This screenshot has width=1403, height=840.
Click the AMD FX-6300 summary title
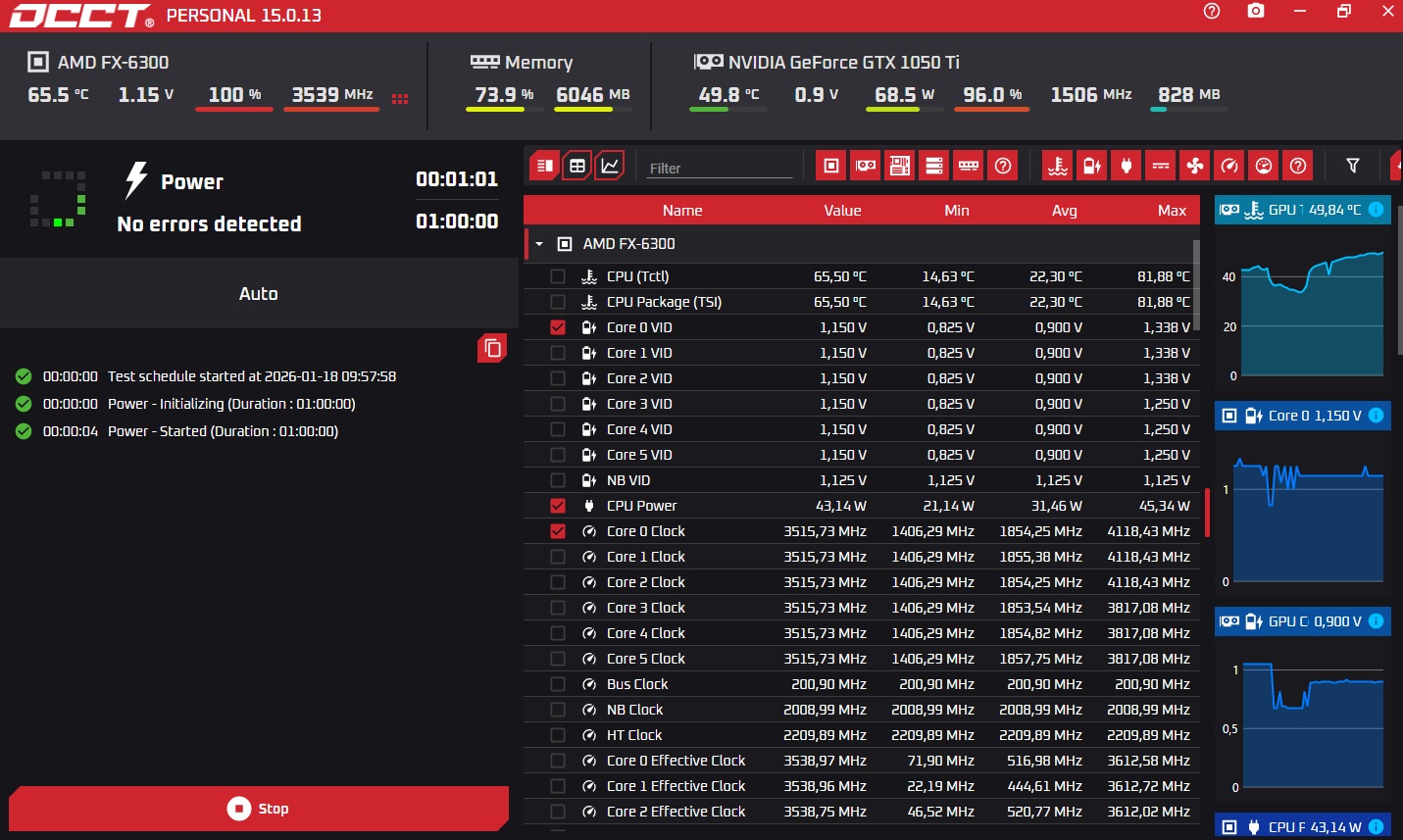click(113, 62)
